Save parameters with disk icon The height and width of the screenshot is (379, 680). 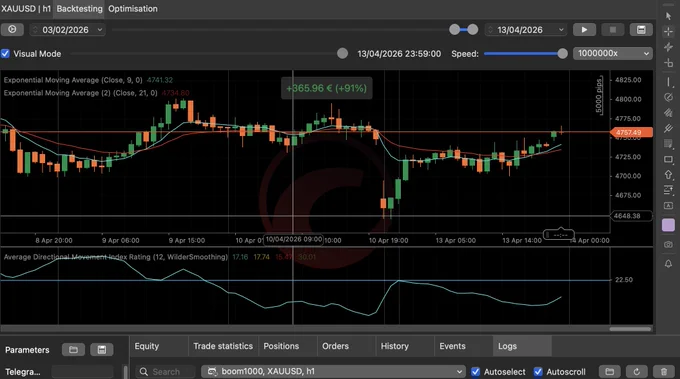click(101, 350)
